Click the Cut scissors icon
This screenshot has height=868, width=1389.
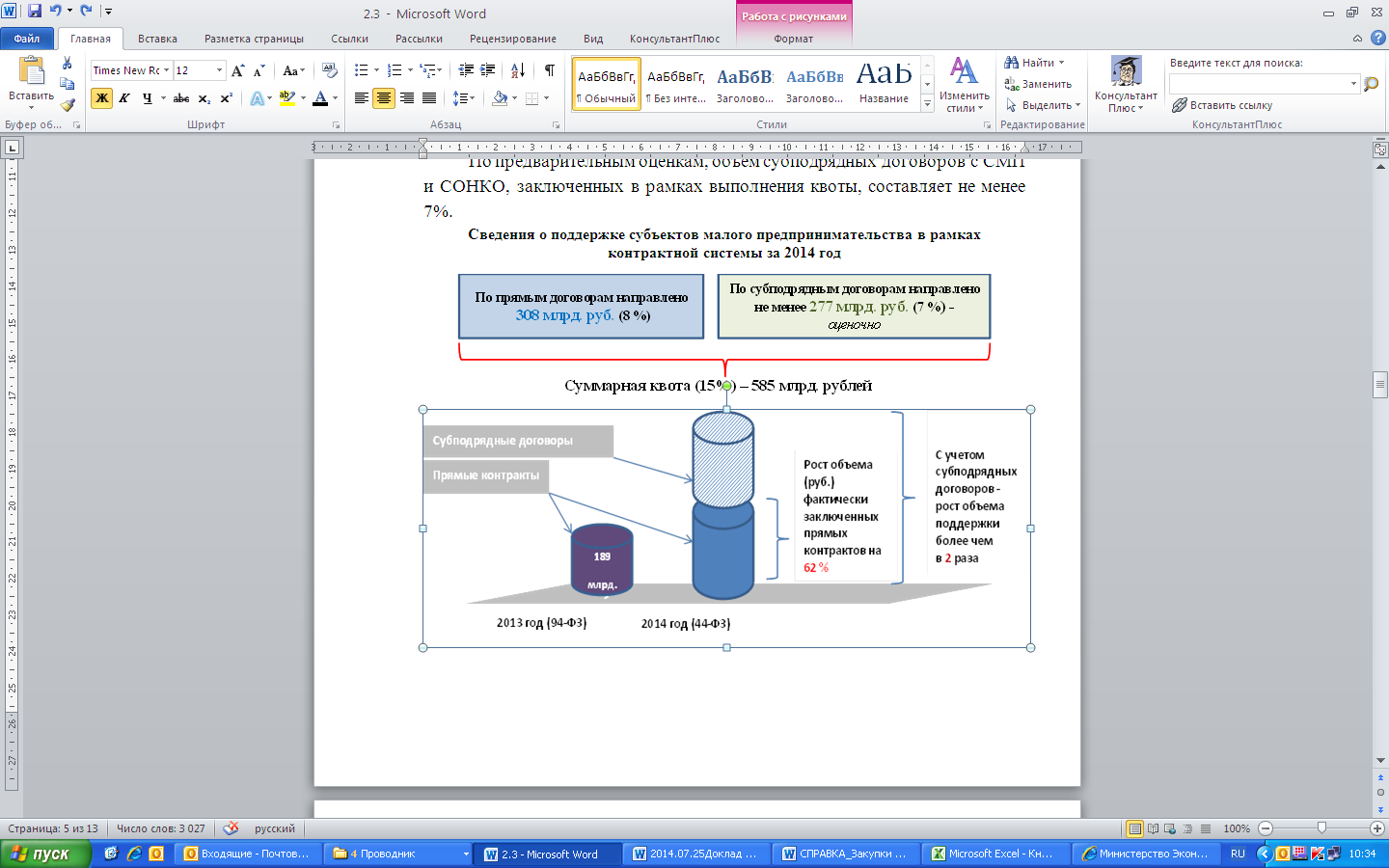coord(68,63)
